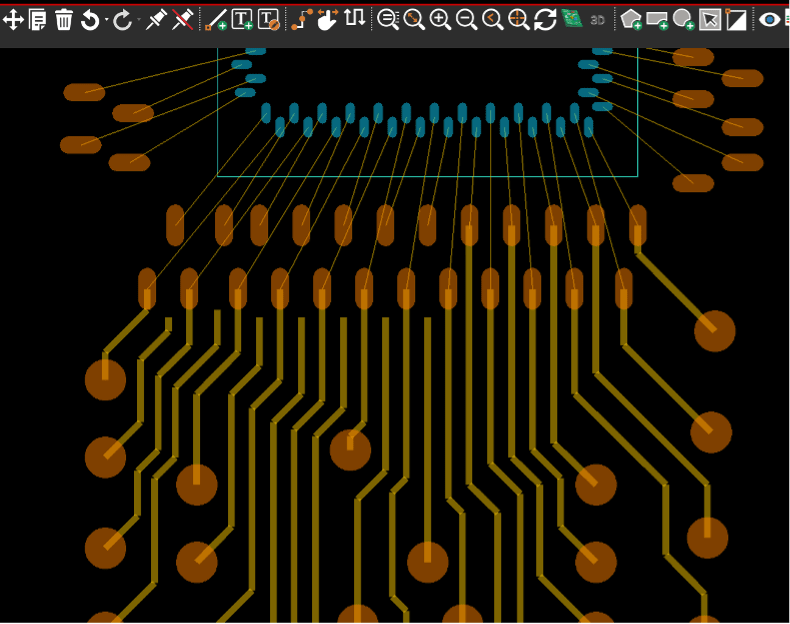Select the Add Line tool
The width and height of the screenshot is (790, 624).
tap(216, 20)
